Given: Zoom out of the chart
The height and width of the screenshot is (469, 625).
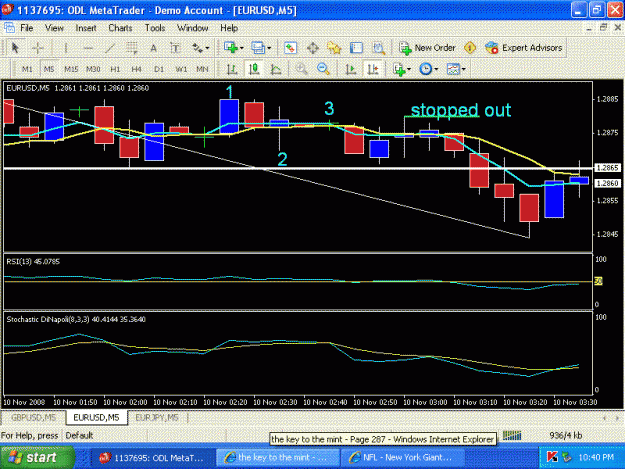Looking at the screenshot, I should [x=323, y=69].
